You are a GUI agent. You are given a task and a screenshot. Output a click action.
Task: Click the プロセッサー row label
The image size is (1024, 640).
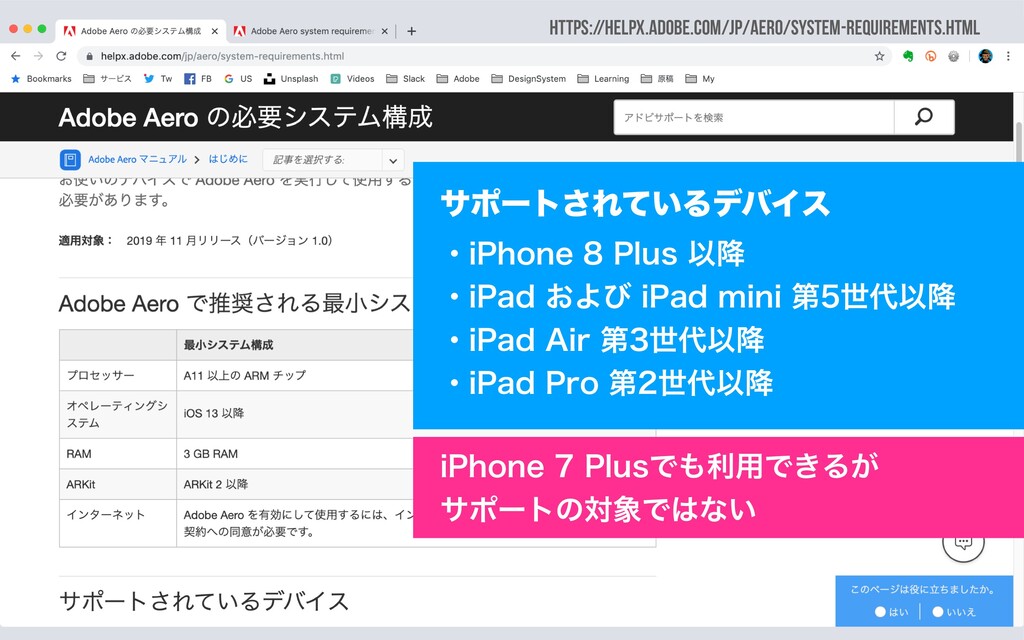(101, 376)
